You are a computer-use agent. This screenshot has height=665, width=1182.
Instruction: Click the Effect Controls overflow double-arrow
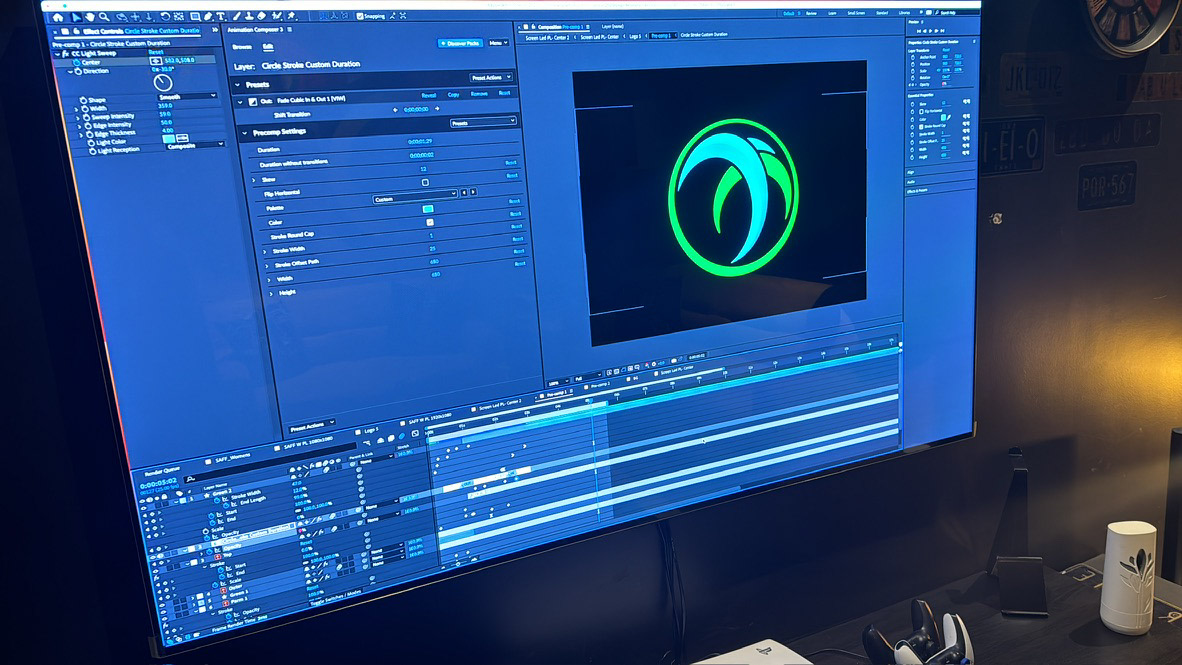pos(215,29)
